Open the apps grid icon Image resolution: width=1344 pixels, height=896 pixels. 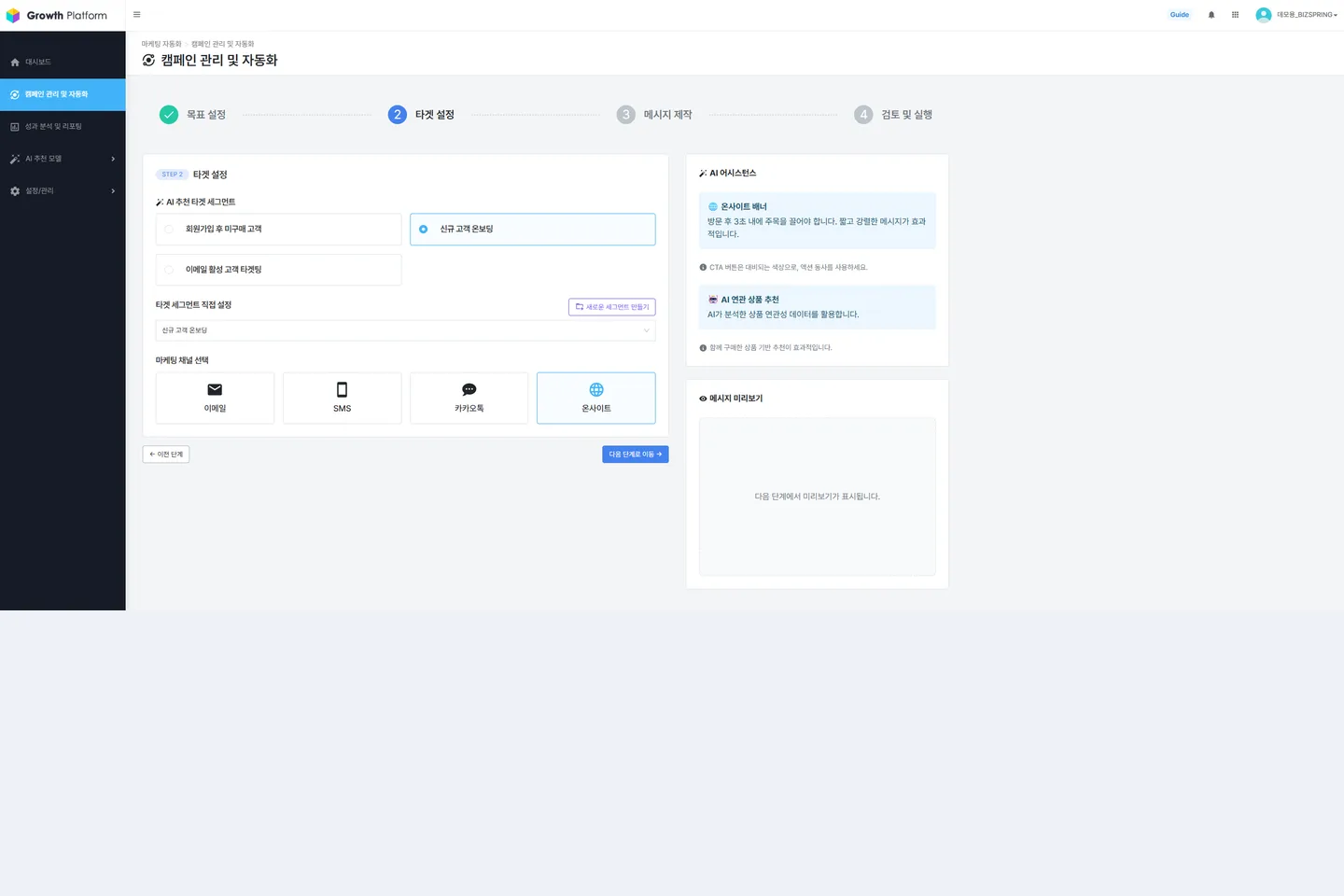(1235, 15)
